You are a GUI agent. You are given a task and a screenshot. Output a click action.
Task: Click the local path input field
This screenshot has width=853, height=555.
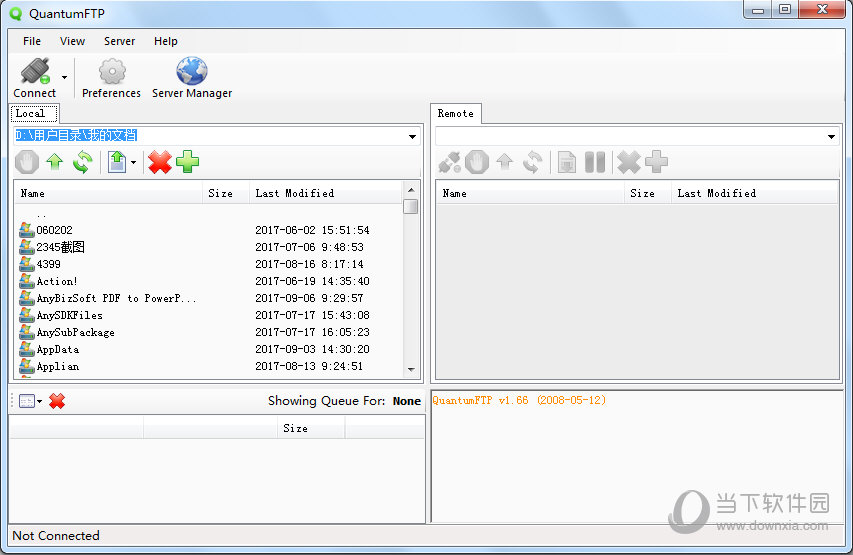[x=210, y=135]
